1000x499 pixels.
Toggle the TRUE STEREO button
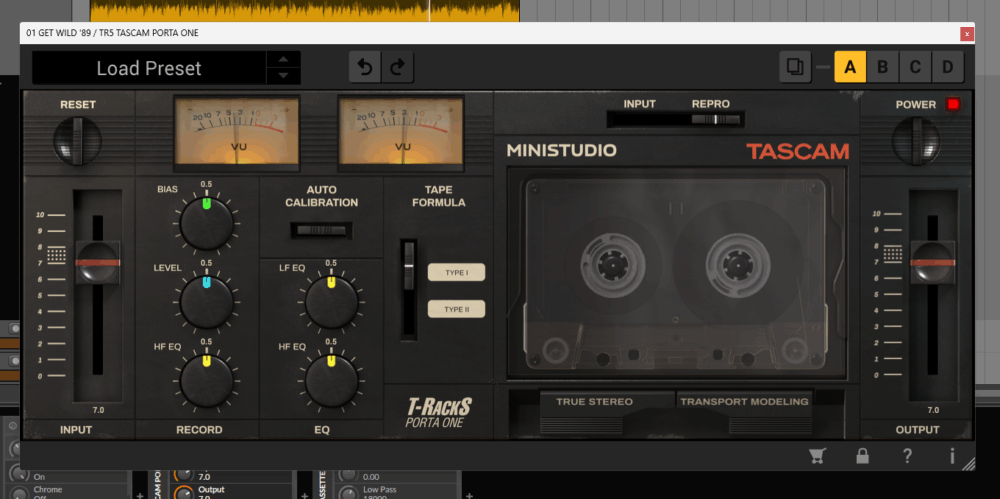[x=594, y=401]
